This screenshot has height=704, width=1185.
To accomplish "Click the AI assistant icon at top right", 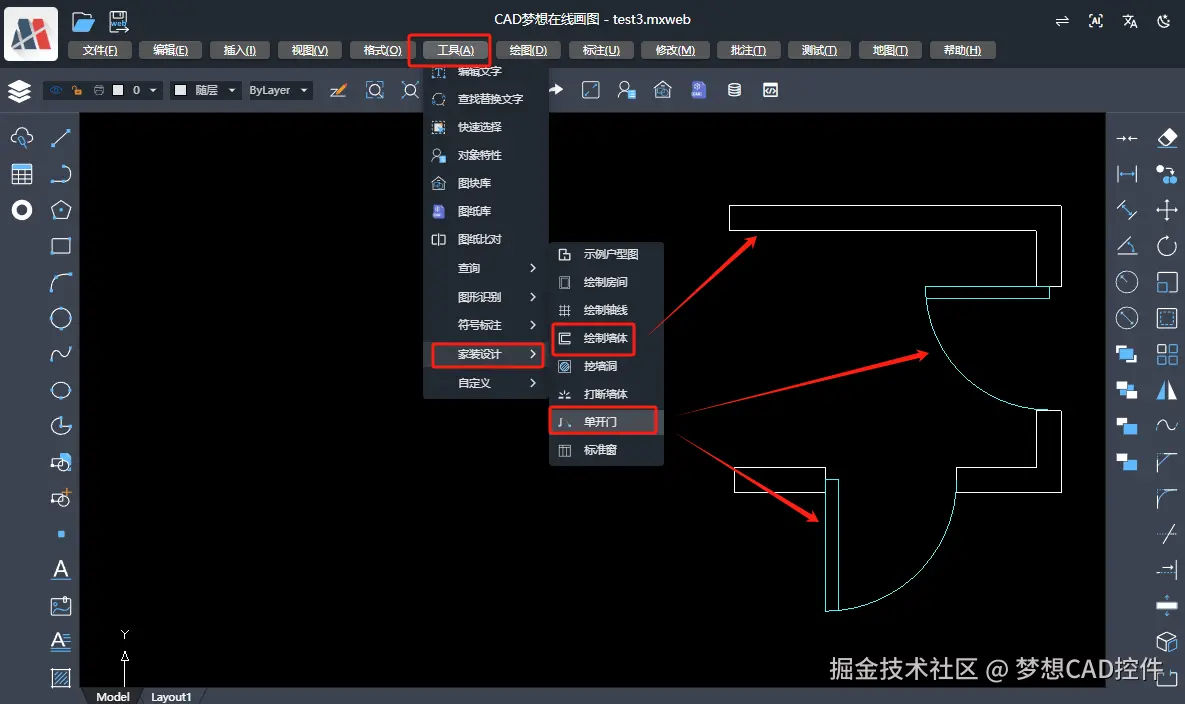I will [x=1096, y=21].
